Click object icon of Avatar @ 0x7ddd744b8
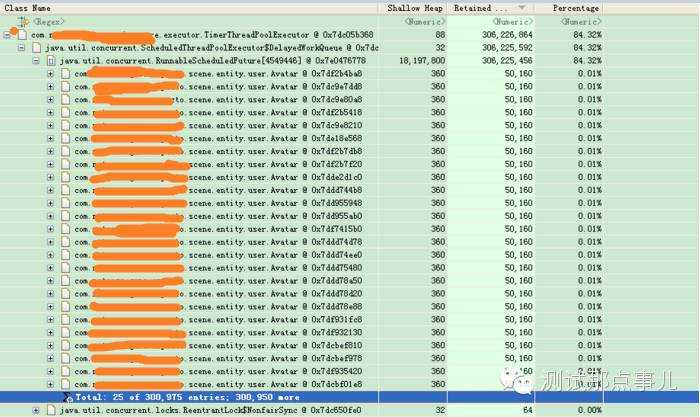The image size is (700, 417). [x=66, y=190]
